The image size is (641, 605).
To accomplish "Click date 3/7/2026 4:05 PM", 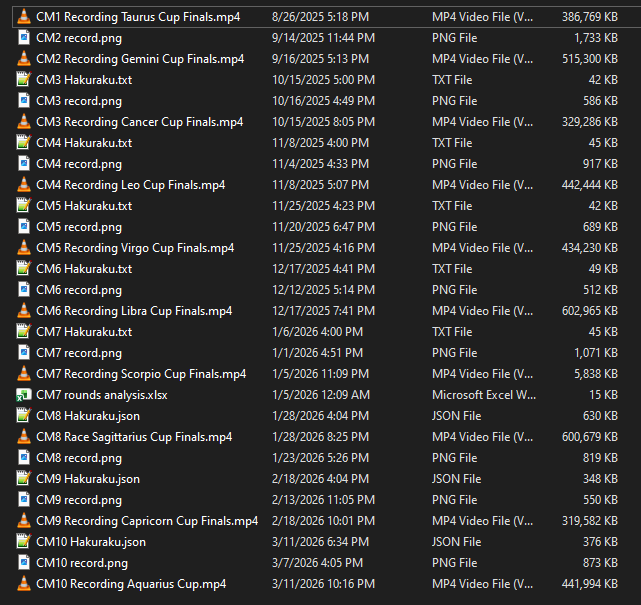I will 318,562.
